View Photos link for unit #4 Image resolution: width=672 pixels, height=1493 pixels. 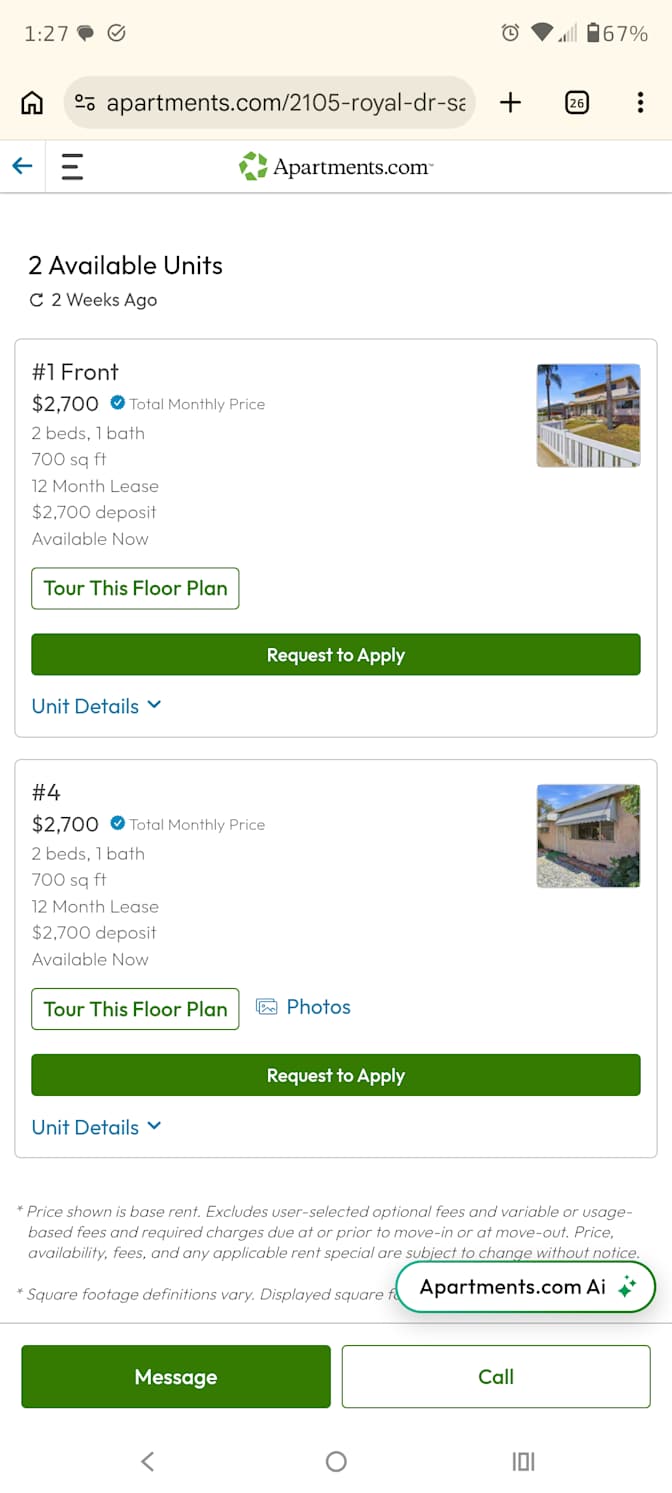click(x=304, y=1007)
